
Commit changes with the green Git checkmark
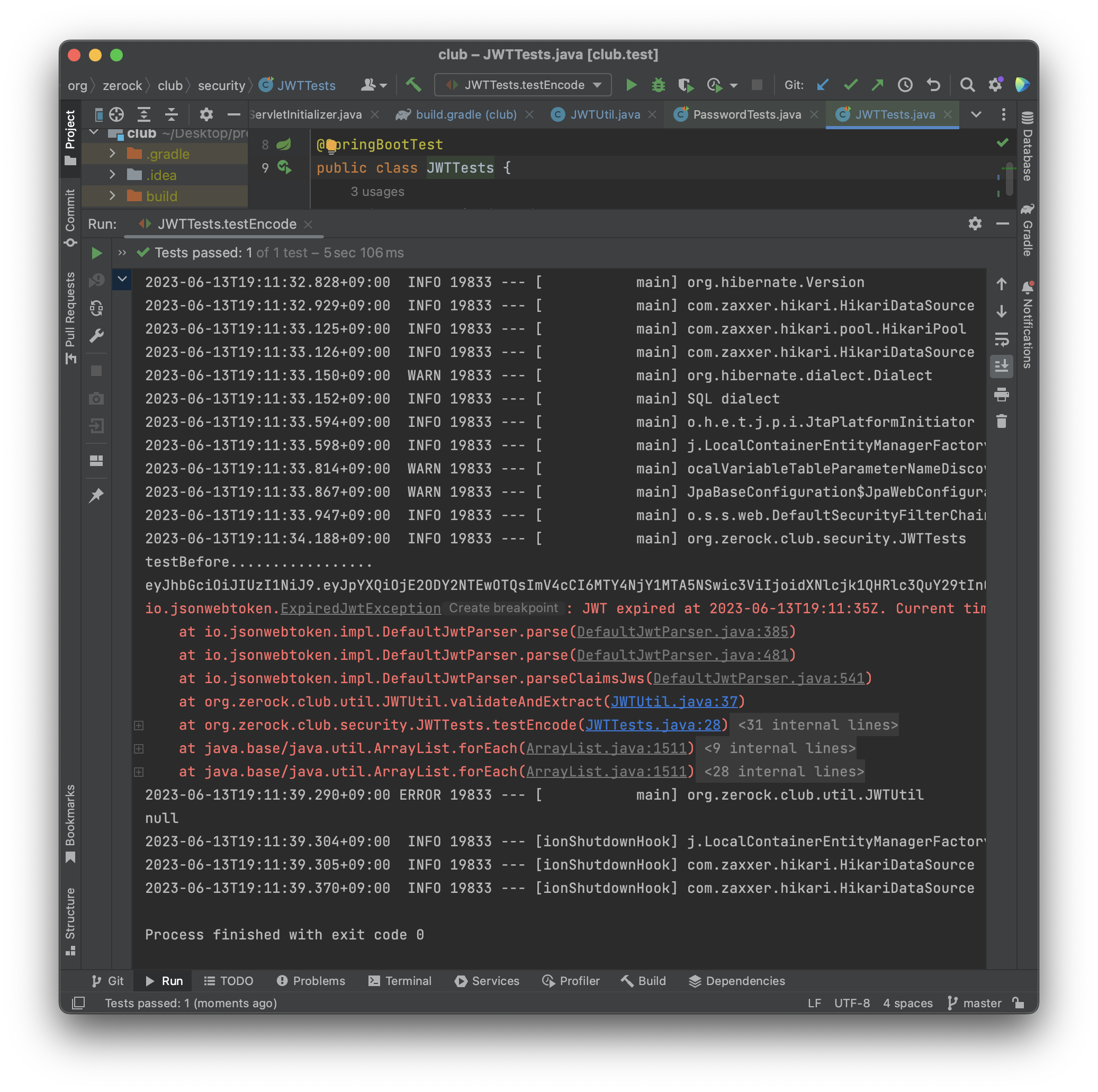[850, 85]
